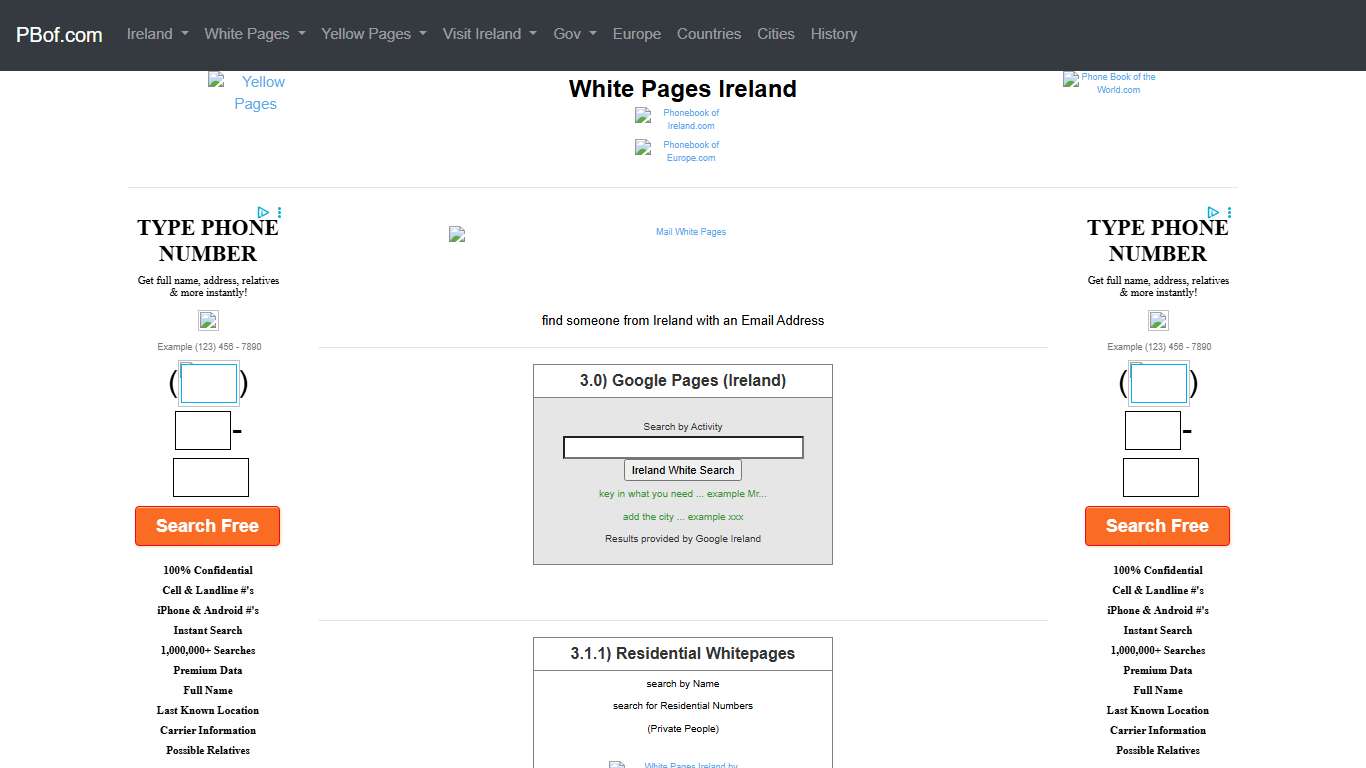
Task: Click the Phone Book of the World.com icon
Action: click(1069, 80)
